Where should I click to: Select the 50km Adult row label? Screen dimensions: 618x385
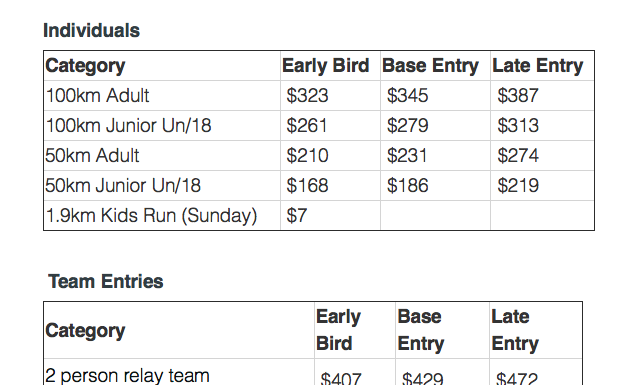coord(92,156)
